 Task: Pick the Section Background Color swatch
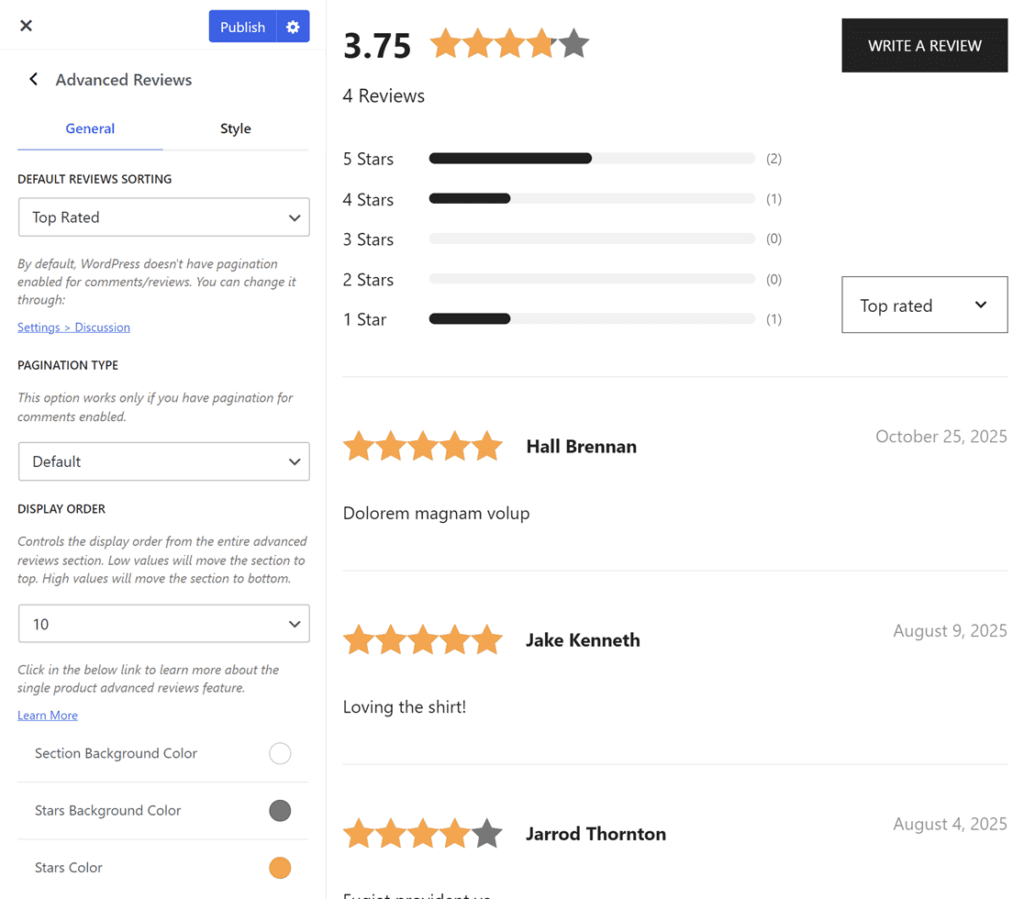(x=280, y=754)
